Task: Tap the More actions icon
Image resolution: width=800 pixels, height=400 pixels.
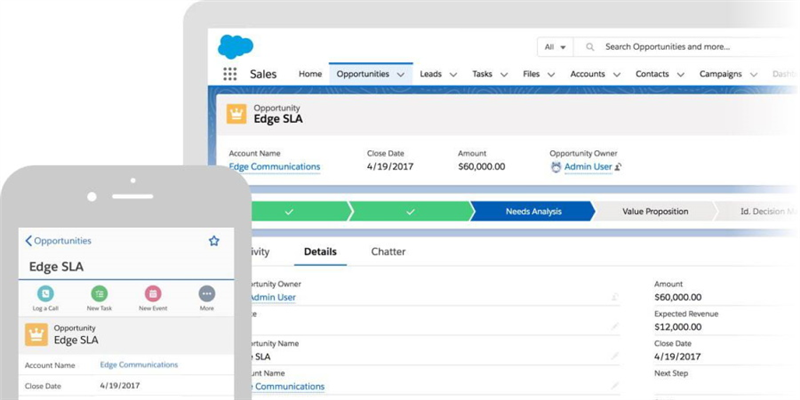Action: click(x=207, y=293)
